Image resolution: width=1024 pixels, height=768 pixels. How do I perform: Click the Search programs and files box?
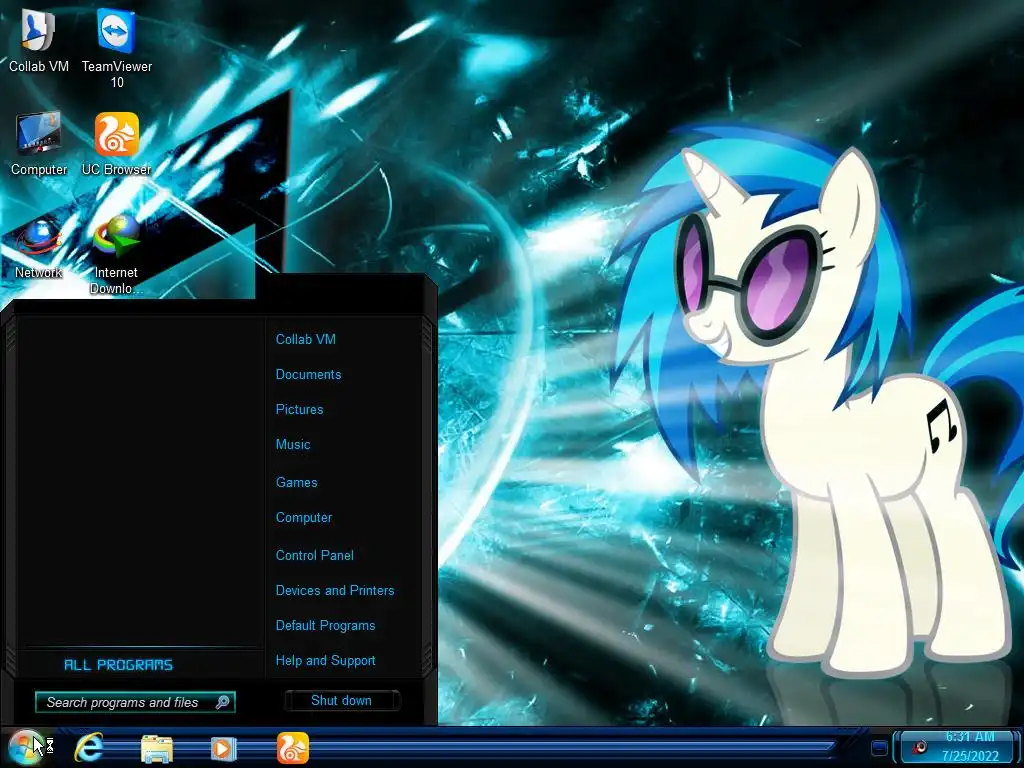[135, 702]
